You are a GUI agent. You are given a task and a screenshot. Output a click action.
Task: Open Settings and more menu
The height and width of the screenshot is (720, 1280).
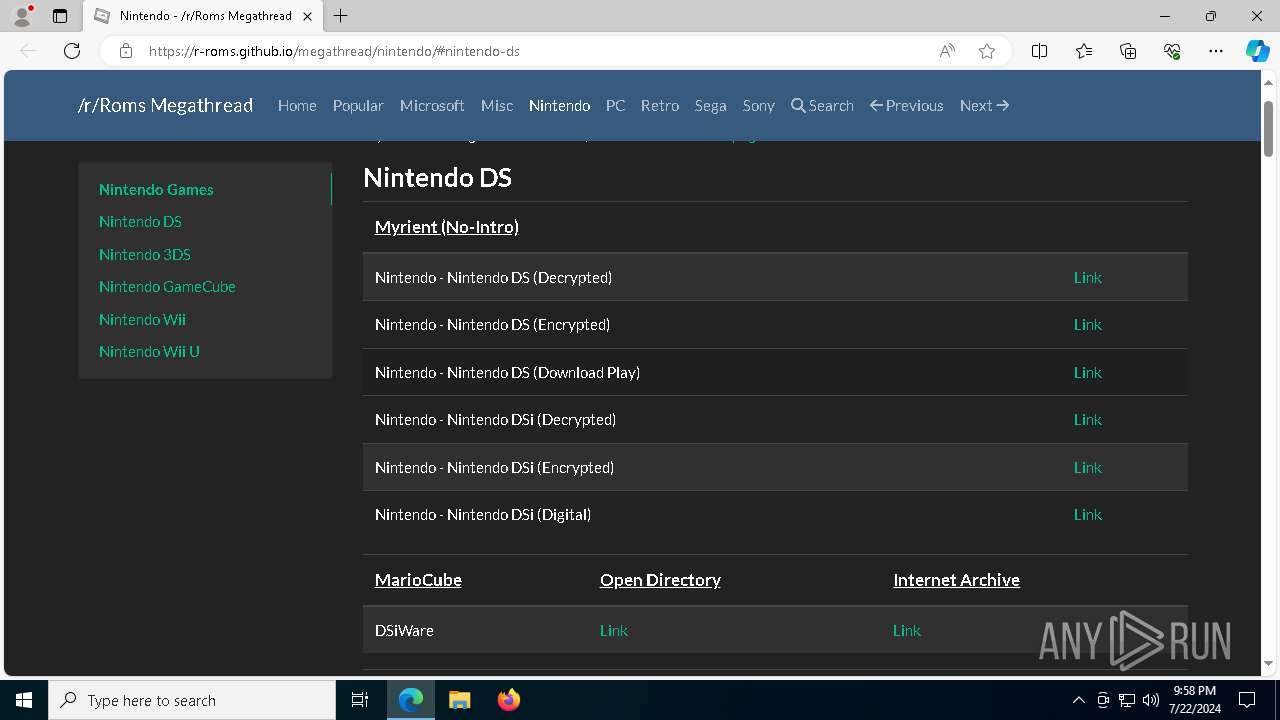[x=1216, y=51]
